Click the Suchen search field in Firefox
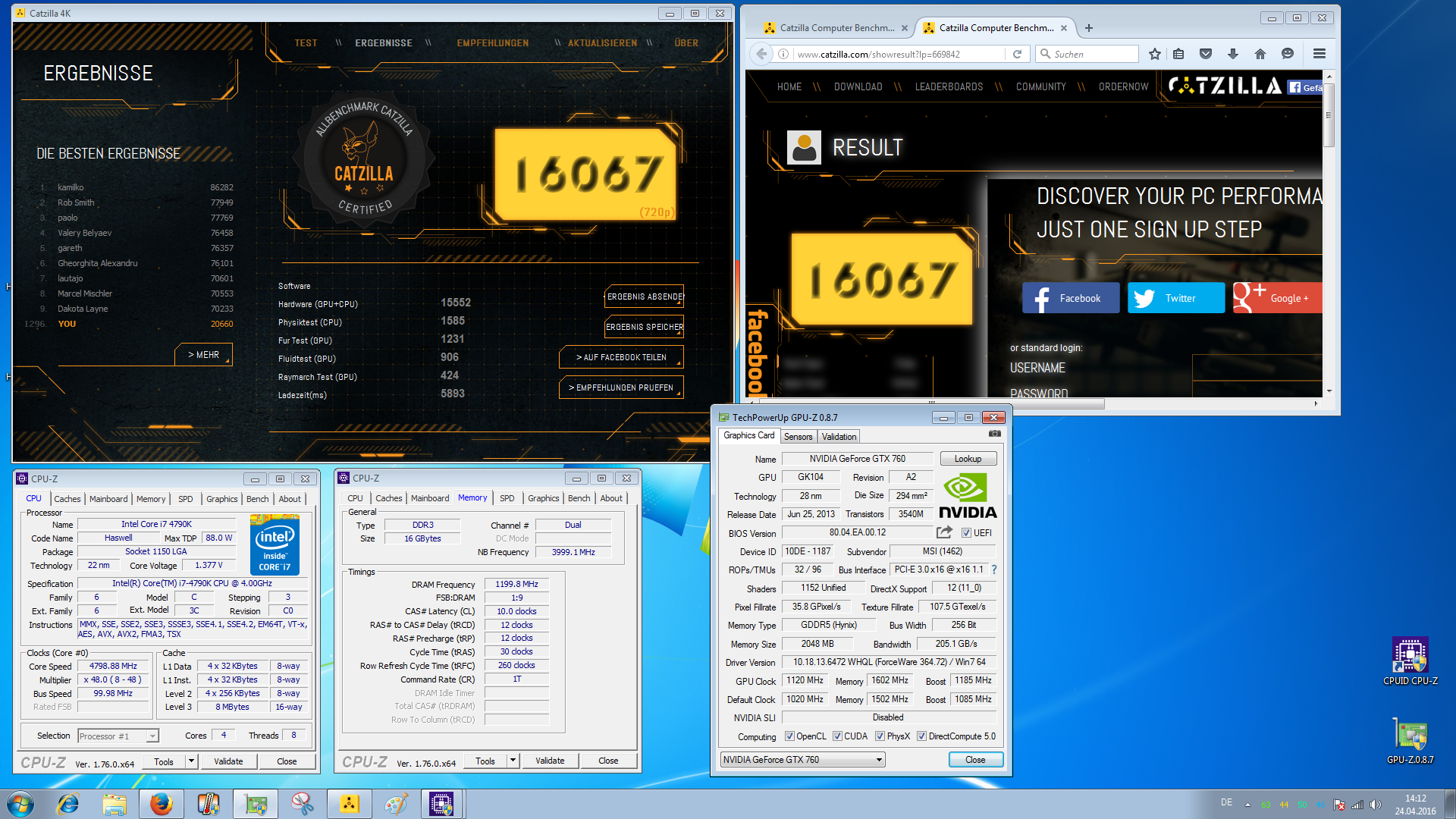 pos(1087,54)
